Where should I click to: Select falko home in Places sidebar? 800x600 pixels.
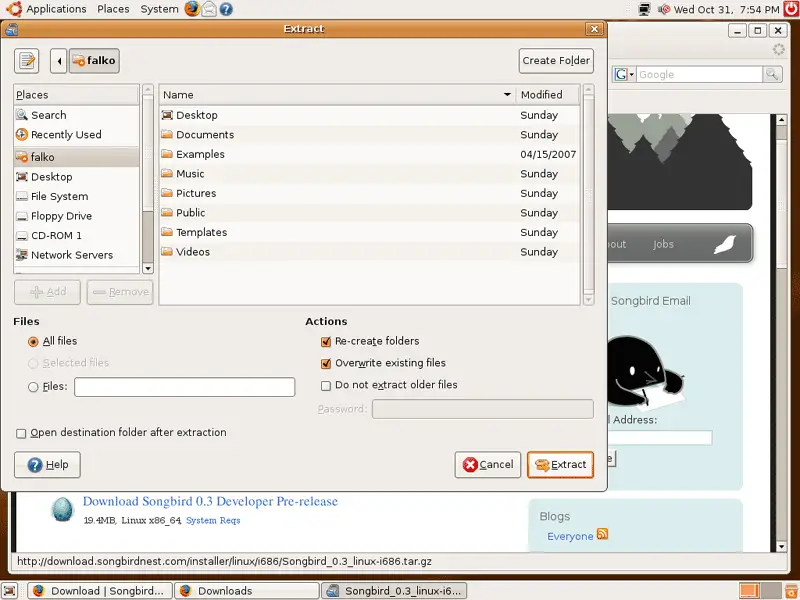[x=77, y=157]
